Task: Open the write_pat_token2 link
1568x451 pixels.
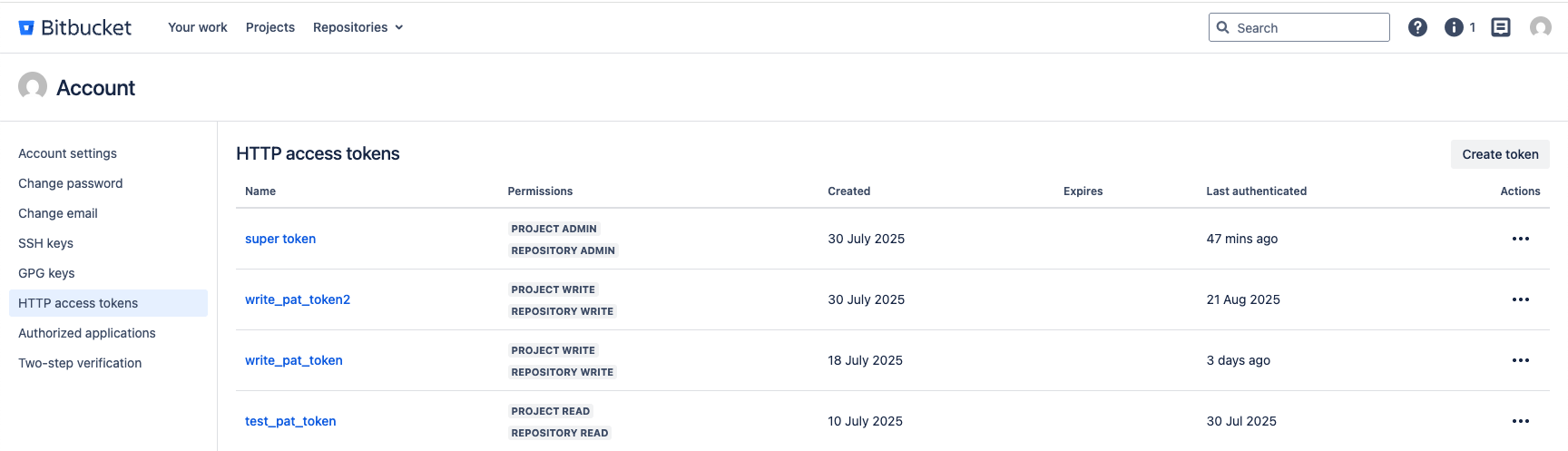Action: click(298, 299)
